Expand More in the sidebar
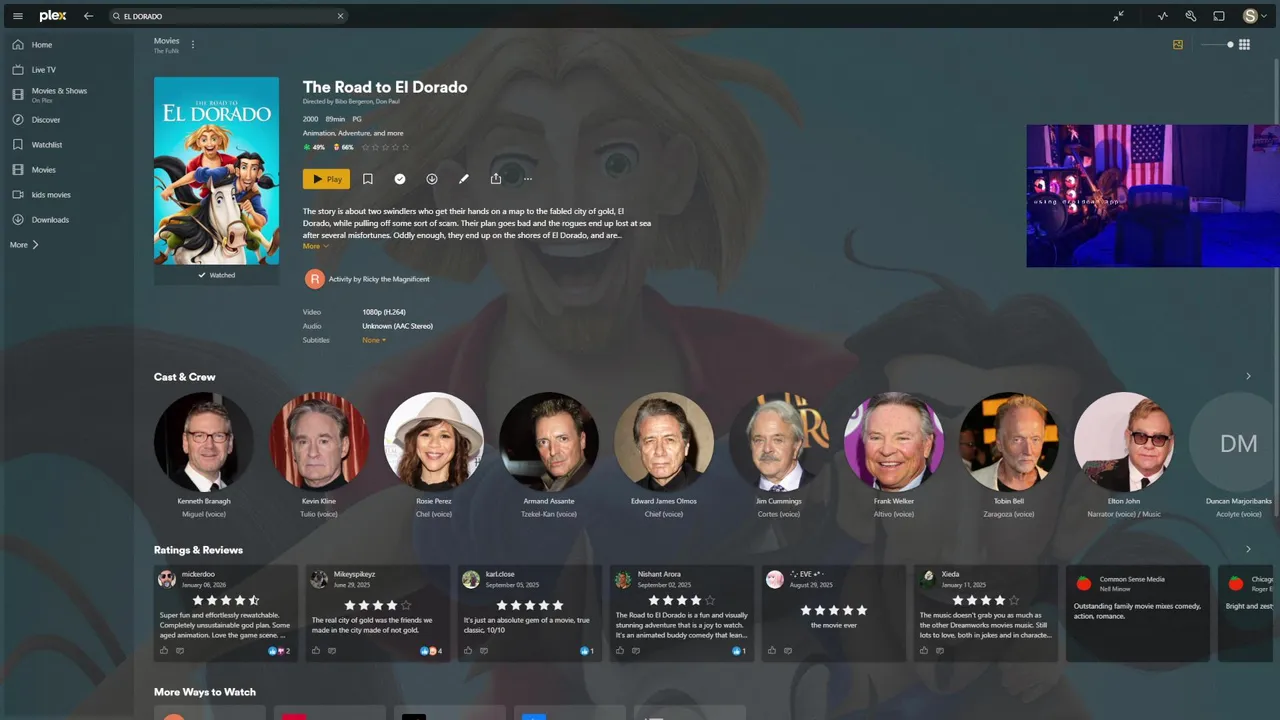The height and width of the screenshot is (720, 1280). coord(24,245)
